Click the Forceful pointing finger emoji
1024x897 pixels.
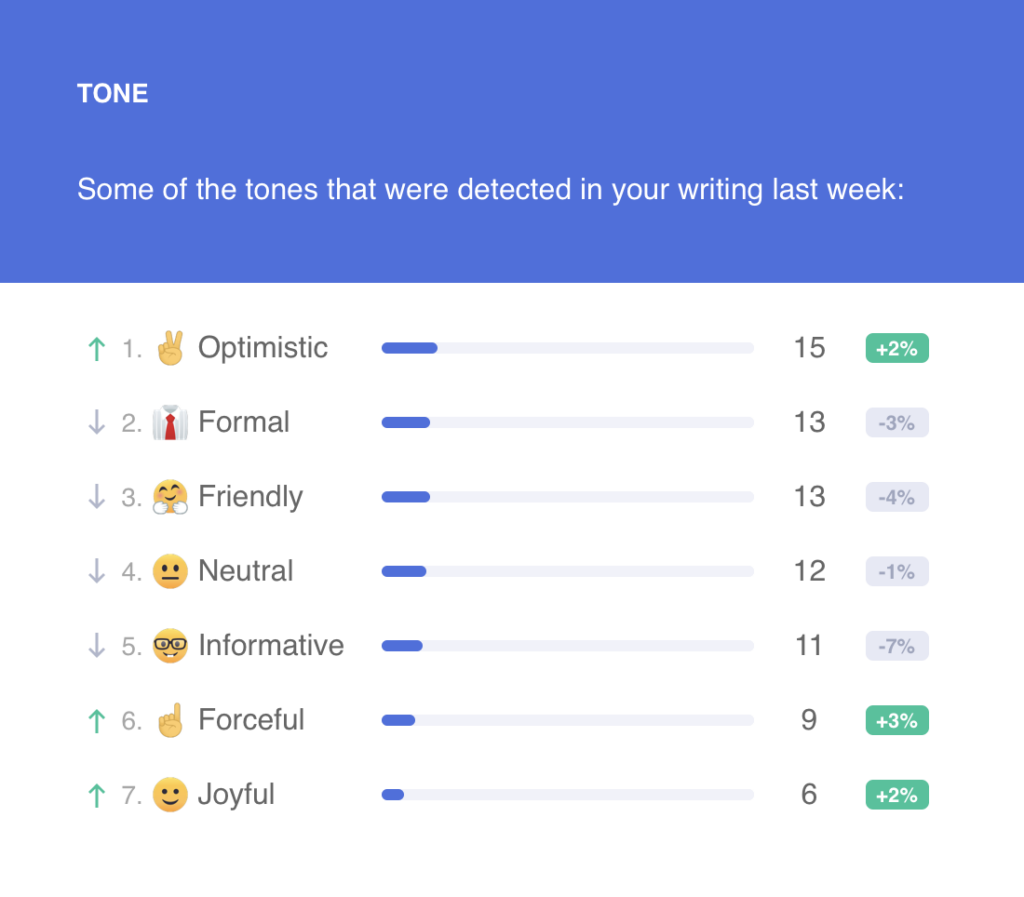(170, 720)
